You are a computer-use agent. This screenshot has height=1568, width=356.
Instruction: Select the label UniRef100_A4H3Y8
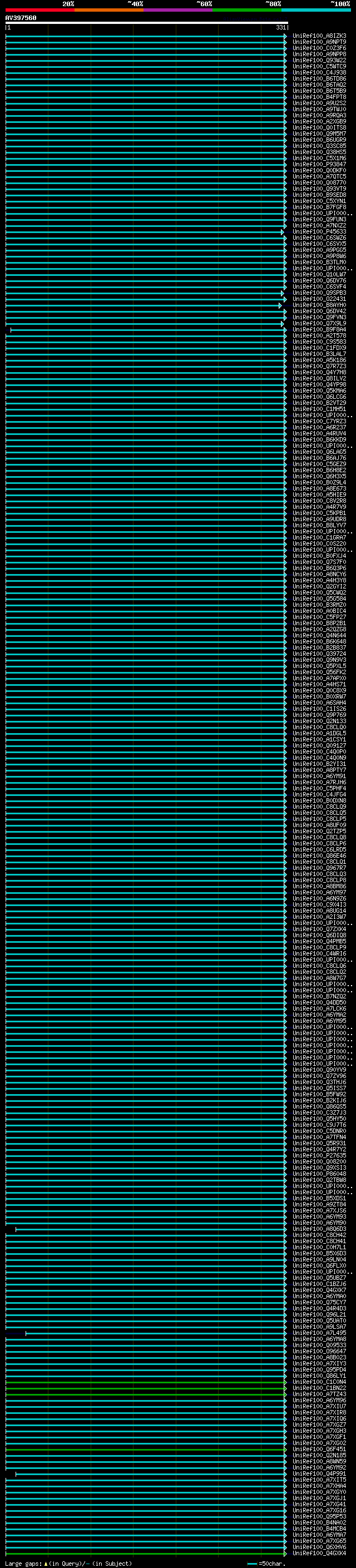pos(319,581)
